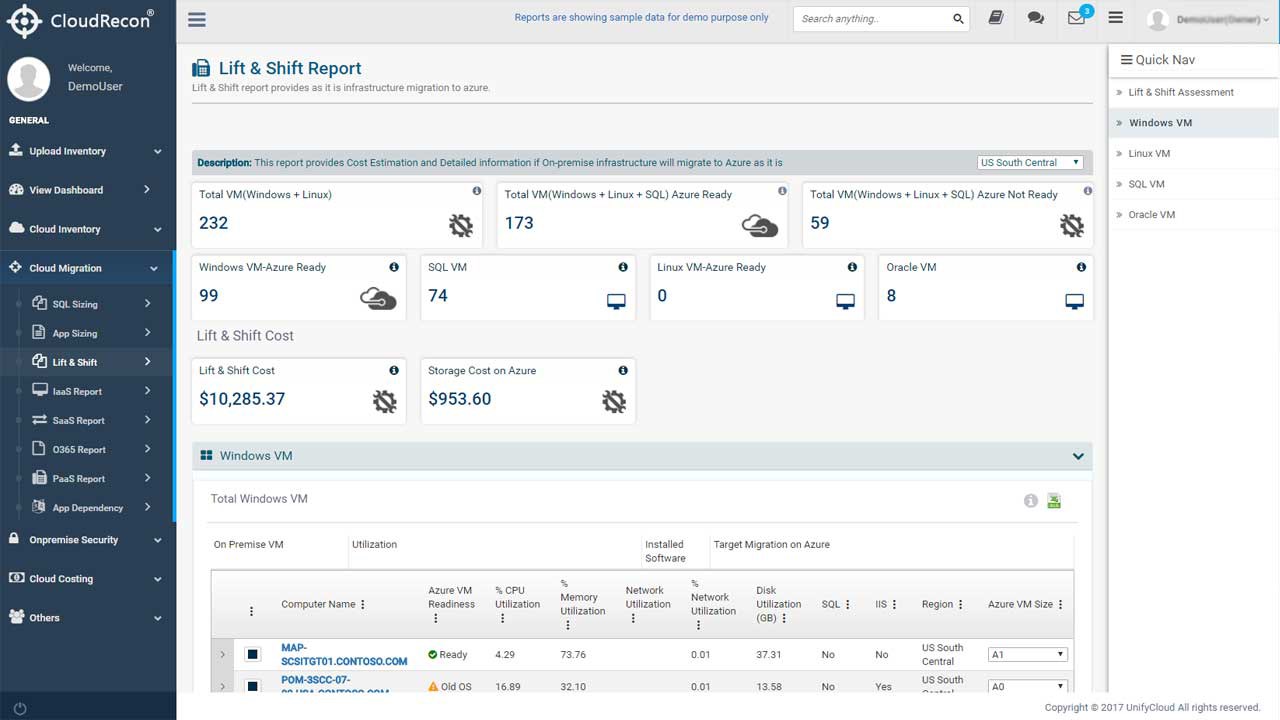Click the hamburger menu icon beside the logo
This screenshot has width=1280, height=720.
pyautogui.click(x=197, y=20)
